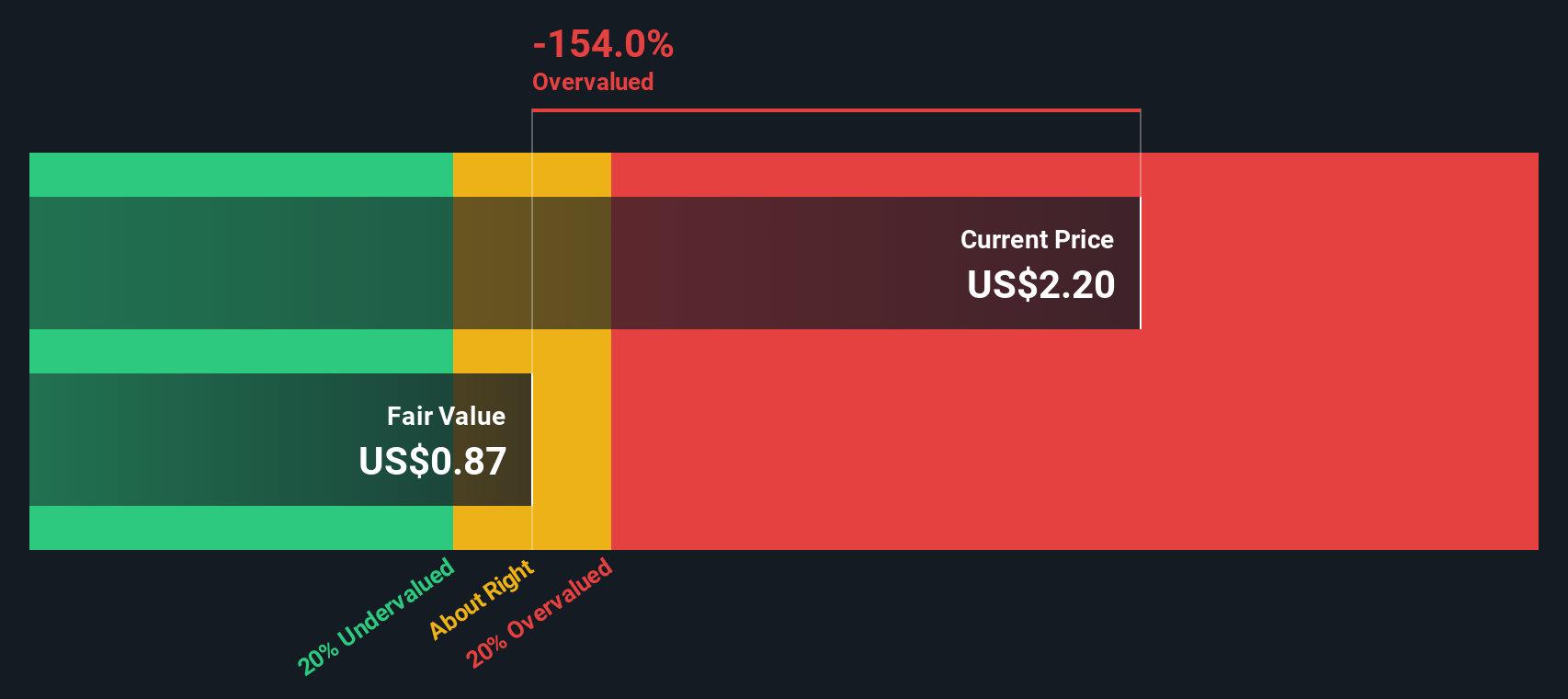Click the red Overvalued label under the percentage
Image resolution: width=1568 pixels, height=699 pixels.
point(593,82)
